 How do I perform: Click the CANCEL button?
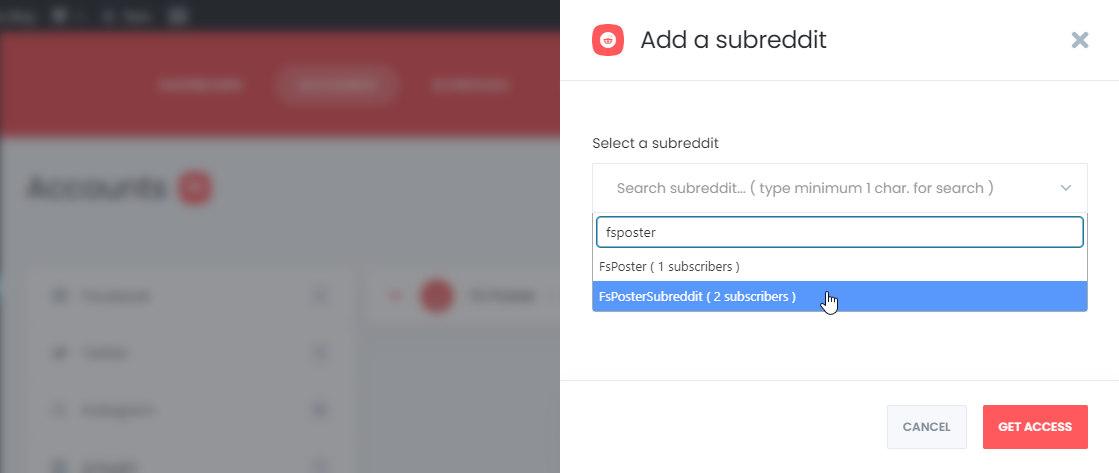tap(926, 427)
